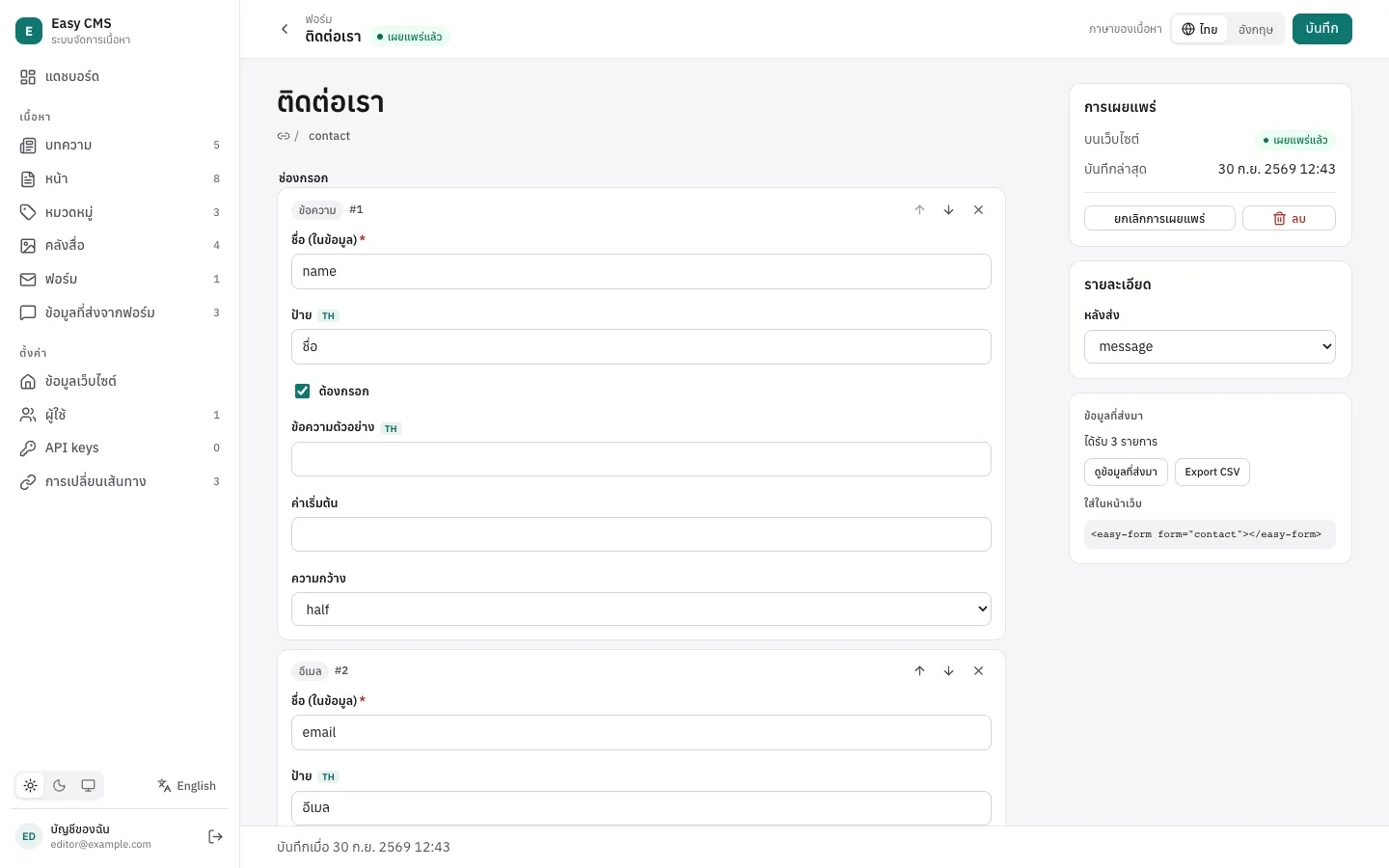Viewport: 1389px width, 868px height.
Task: Open ข้อมูลเว็บไซต์ settings
Action: 120,381
